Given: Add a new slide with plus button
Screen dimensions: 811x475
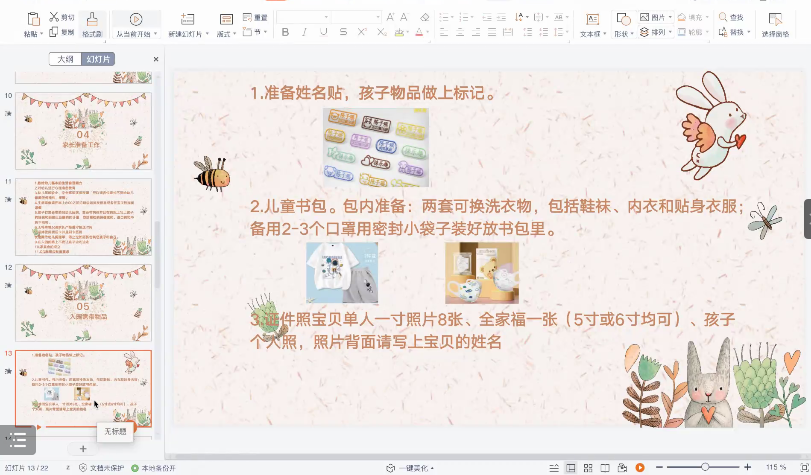Looking at the screenshot, I should (x=83, y=449).
